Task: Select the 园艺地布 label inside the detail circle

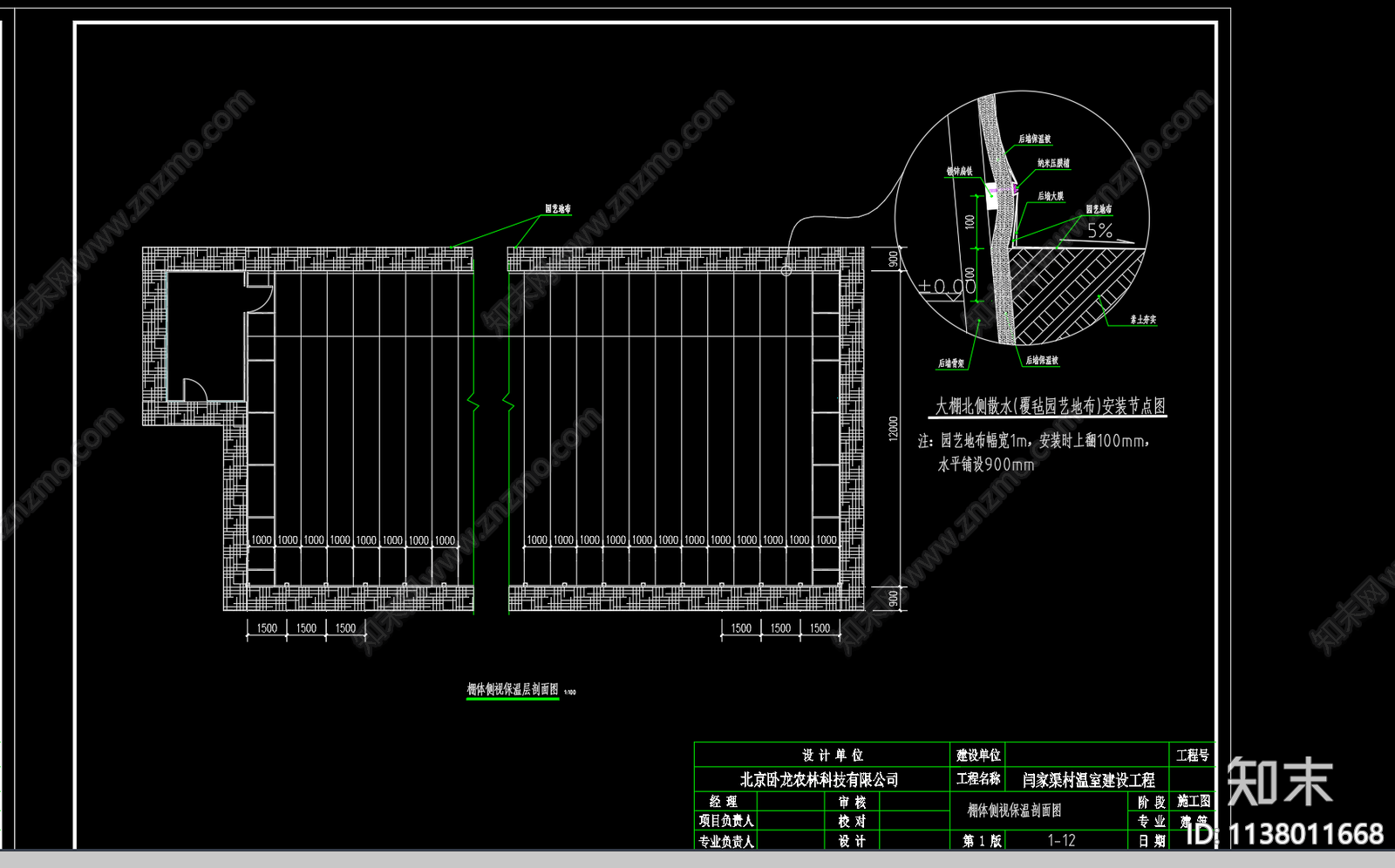Action: 1099,209
